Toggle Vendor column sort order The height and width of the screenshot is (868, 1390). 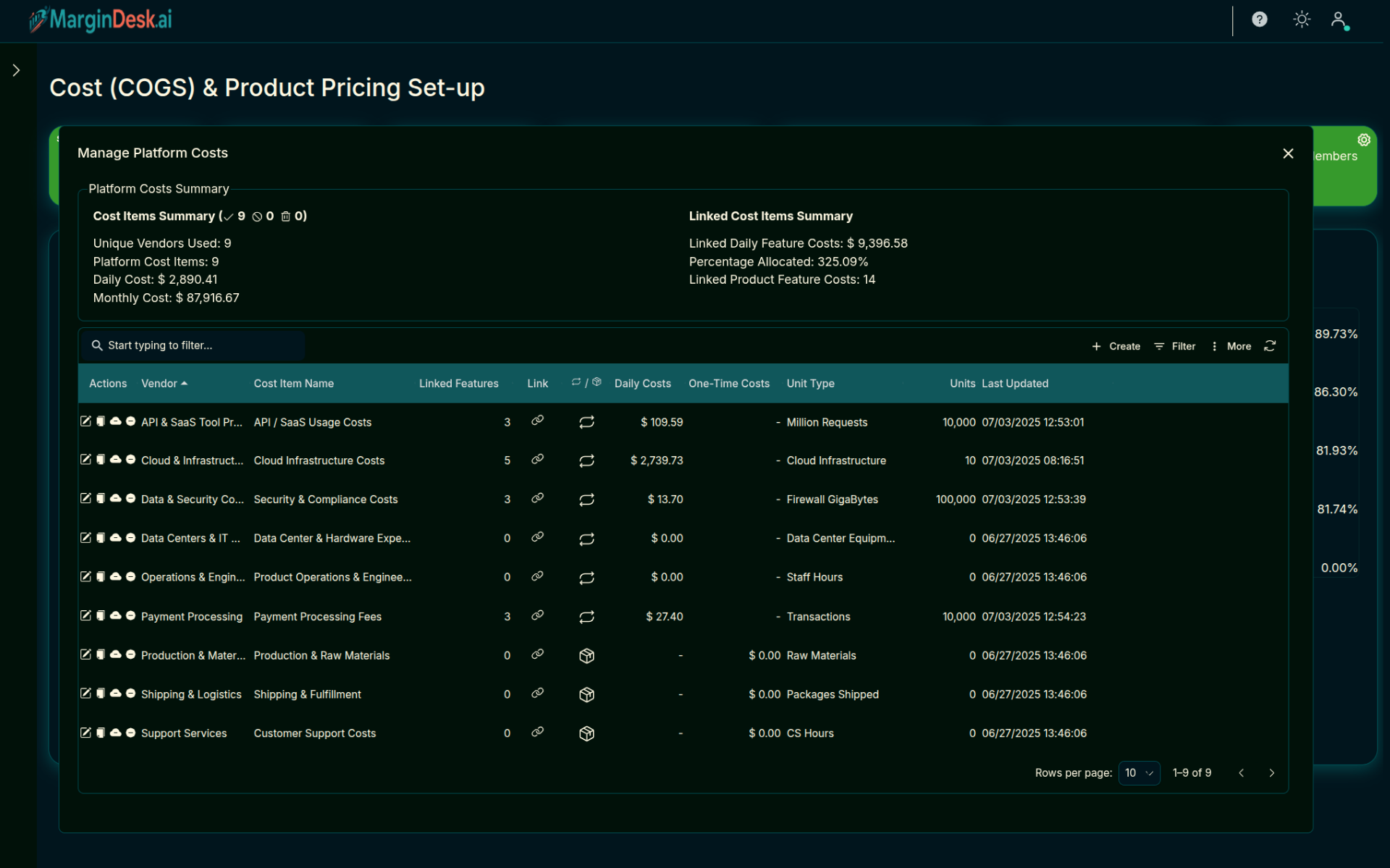(x=164, y=383)
